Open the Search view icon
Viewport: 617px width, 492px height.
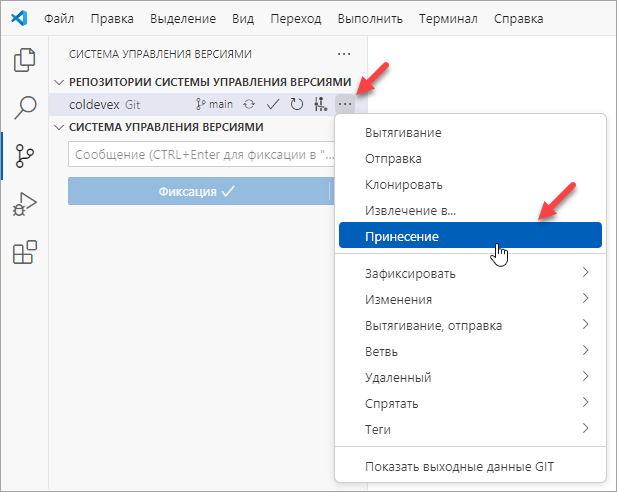click(24, 108)
